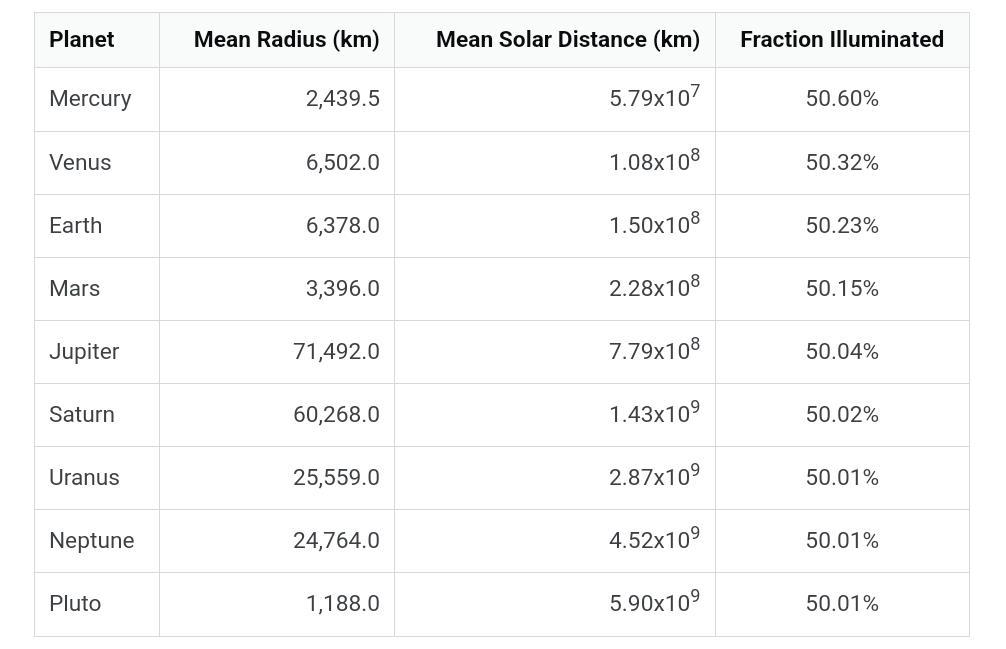
Task: Click the Jupiter planet cell
Action: point(84,352)
